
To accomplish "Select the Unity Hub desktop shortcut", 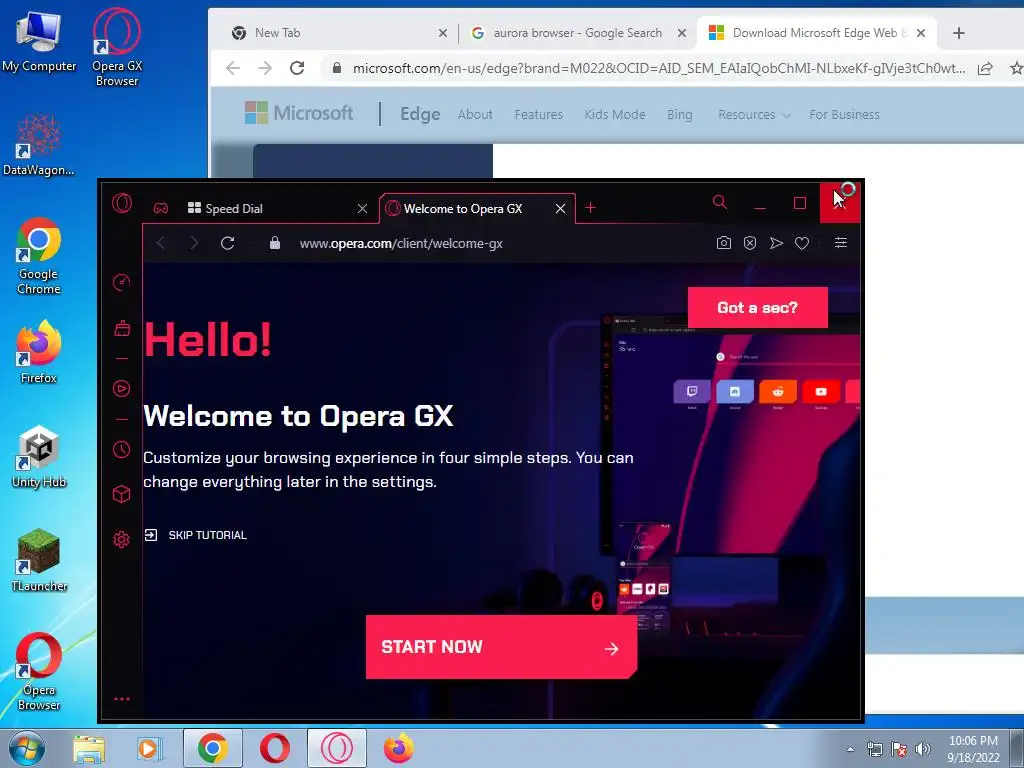I will (39, 456).
